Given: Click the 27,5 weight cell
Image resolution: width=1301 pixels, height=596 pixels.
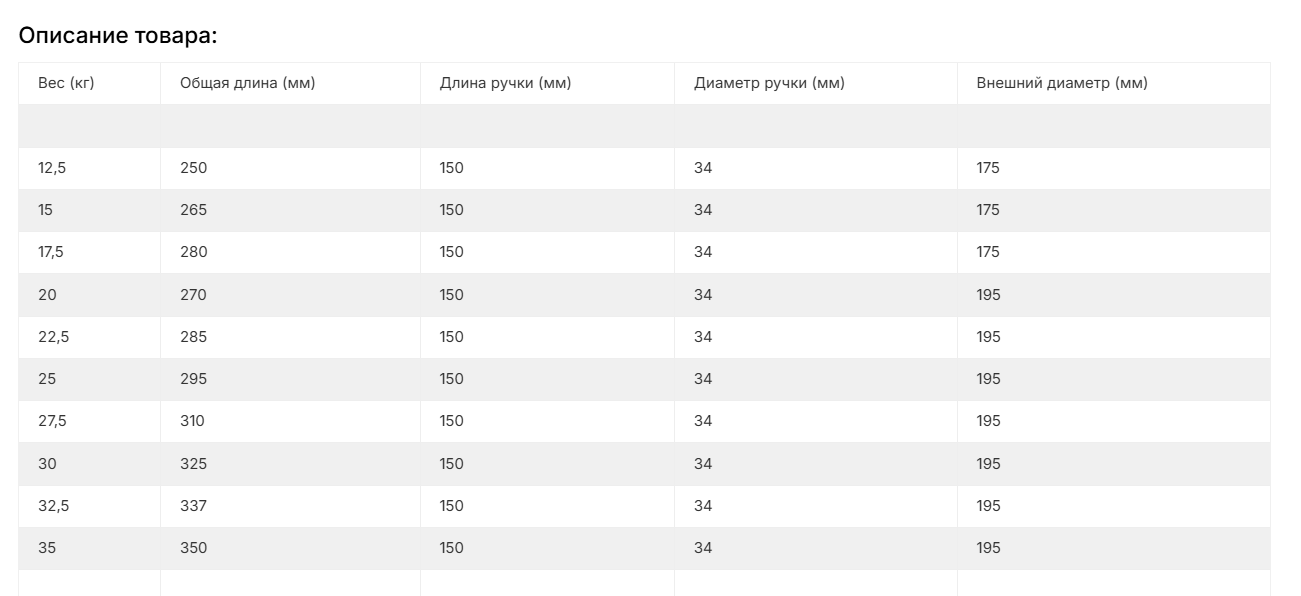Looking at the screenshot, I should [52, 421].
